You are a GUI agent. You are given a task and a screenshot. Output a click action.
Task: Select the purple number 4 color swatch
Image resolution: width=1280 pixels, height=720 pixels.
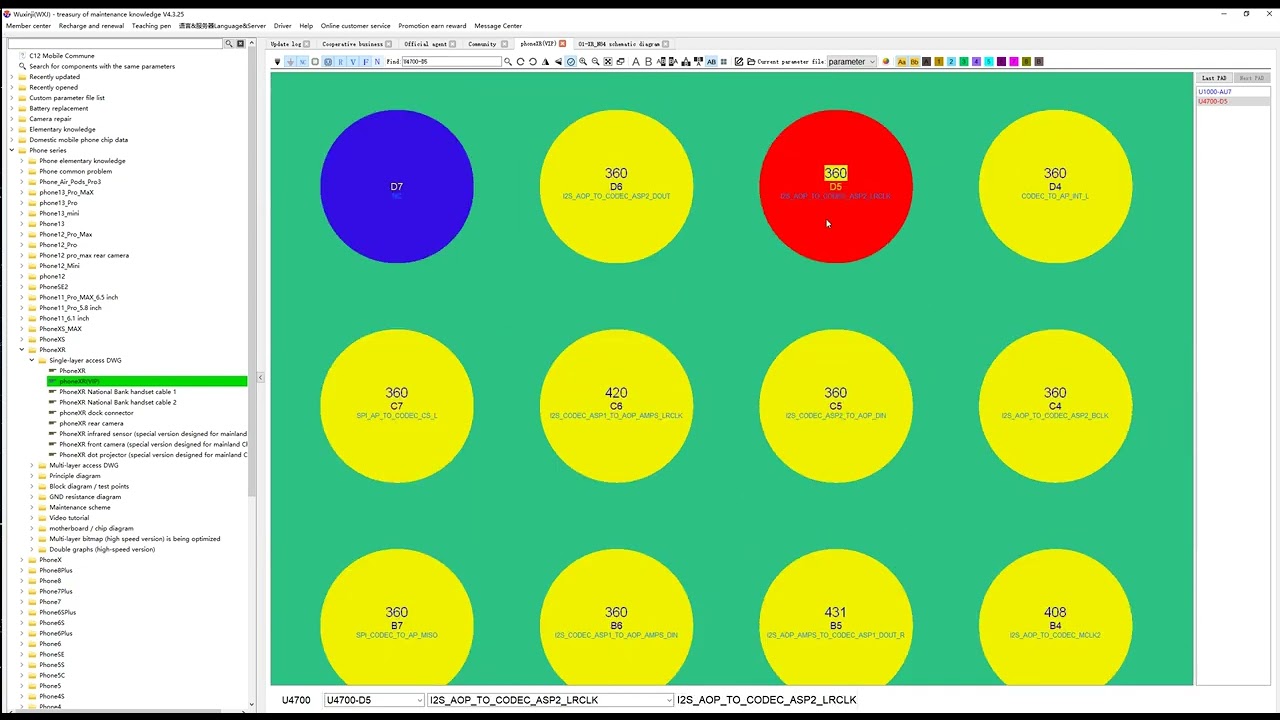977,61
